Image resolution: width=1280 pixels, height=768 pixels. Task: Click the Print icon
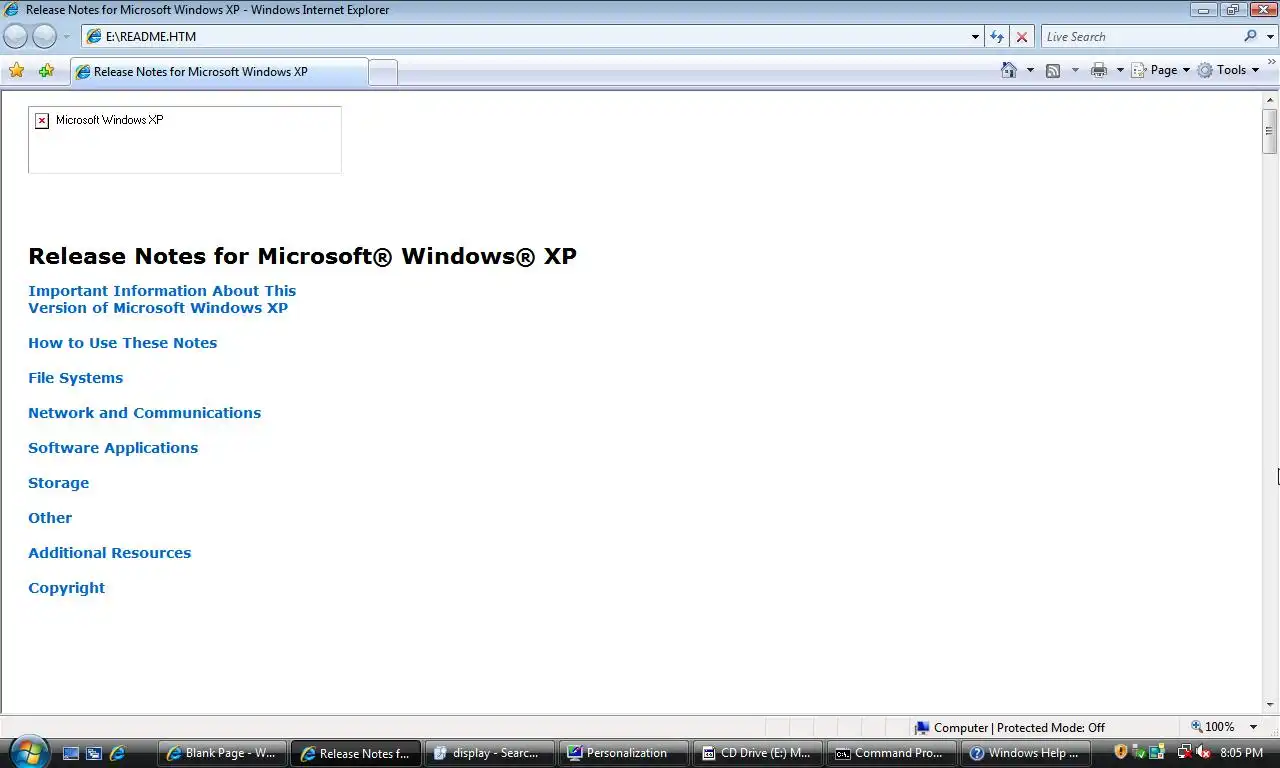click(x=1099, y=70)
